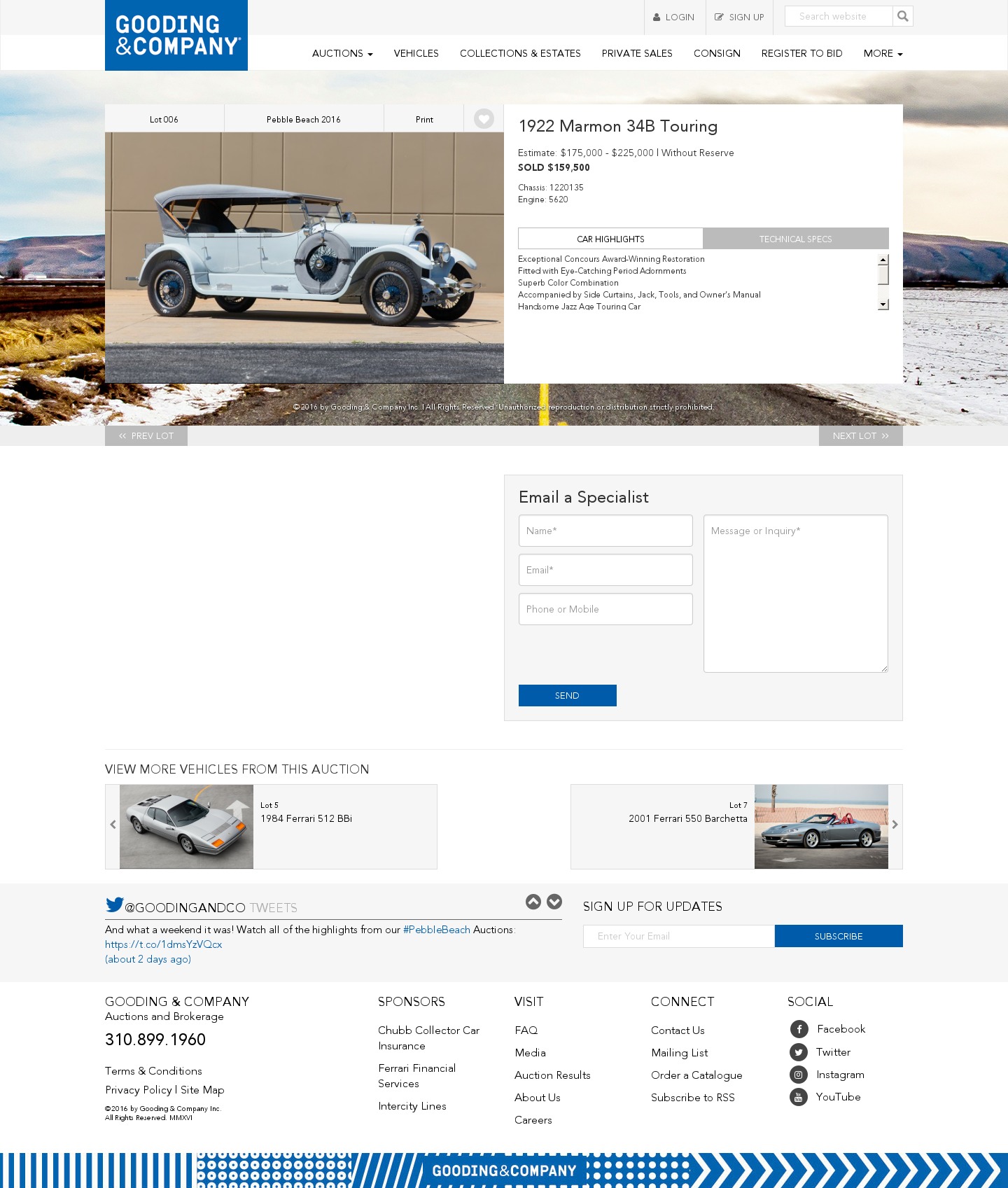
Task: Open FAQ link
Action: [526, 1030]
